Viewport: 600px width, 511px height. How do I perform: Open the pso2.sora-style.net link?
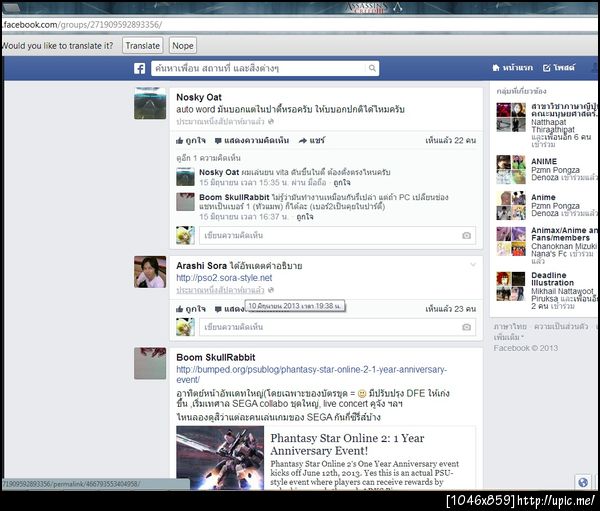224,278
